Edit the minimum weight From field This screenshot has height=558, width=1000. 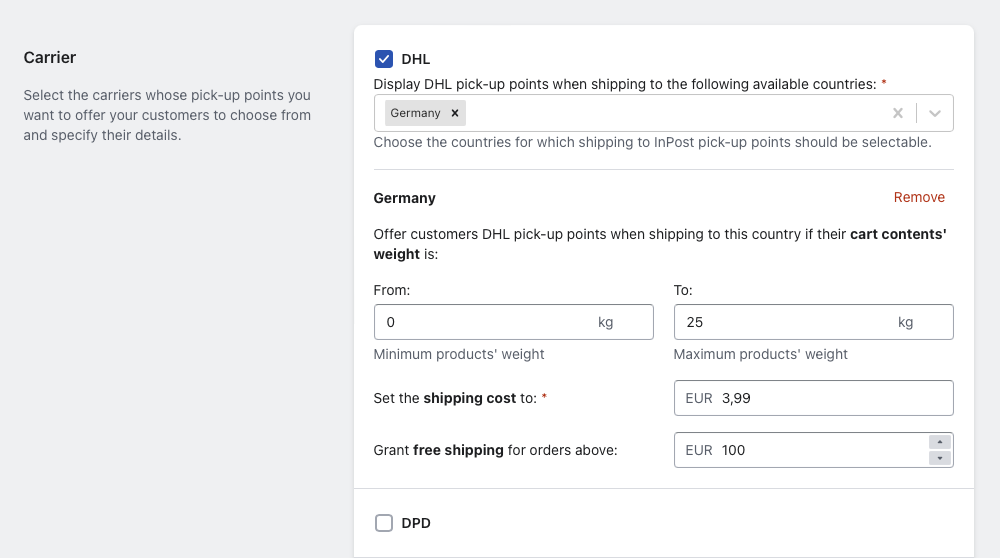tap(513, 322)
